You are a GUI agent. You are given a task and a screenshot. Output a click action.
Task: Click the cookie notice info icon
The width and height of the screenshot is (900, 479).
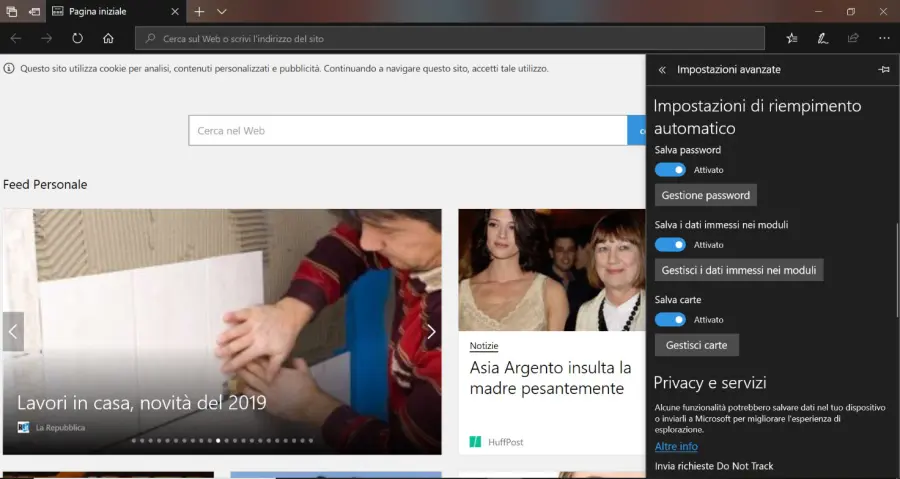click(x=9, y=68)
